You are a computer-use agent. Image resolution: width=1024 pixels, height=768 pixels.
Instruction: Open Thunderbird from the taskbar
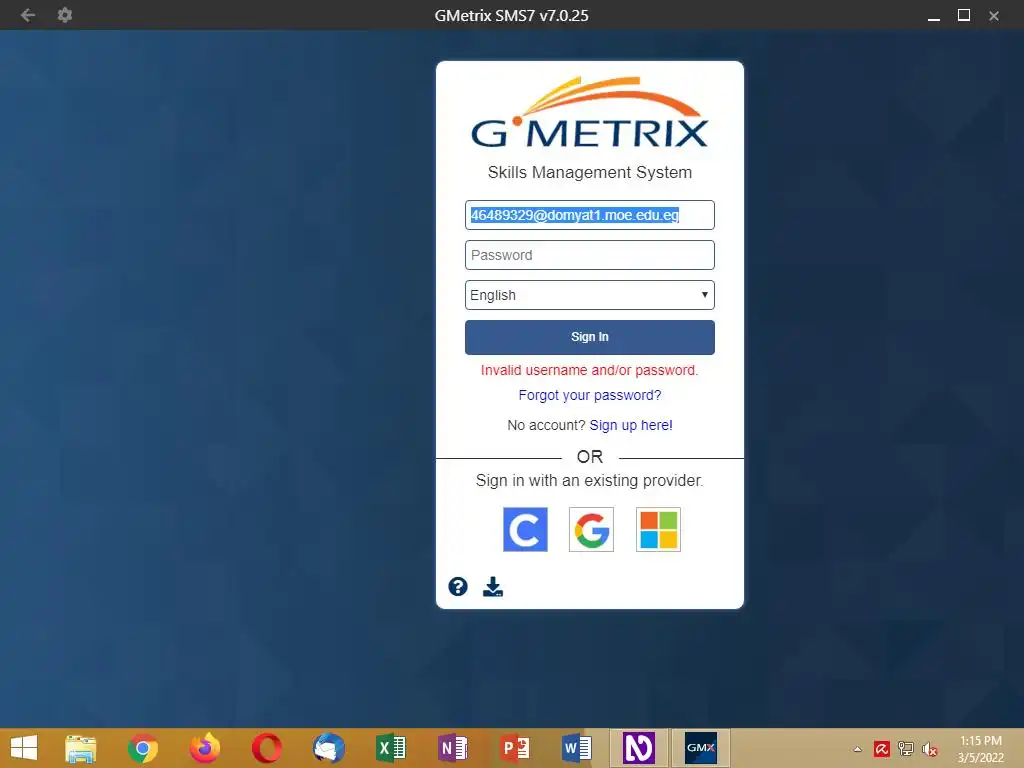(328, 748)
